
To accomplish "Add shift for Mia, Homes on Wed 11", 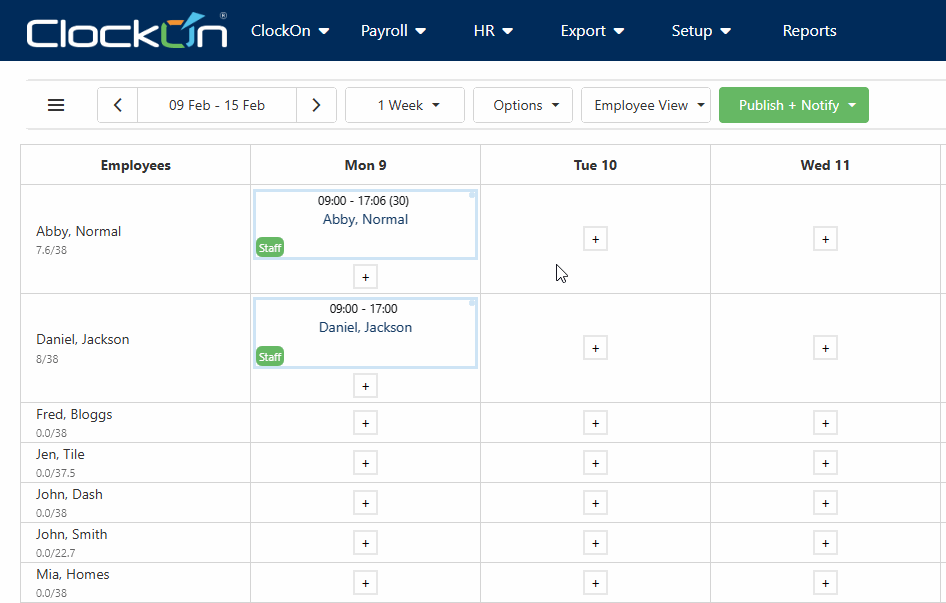I will [825, 583].
